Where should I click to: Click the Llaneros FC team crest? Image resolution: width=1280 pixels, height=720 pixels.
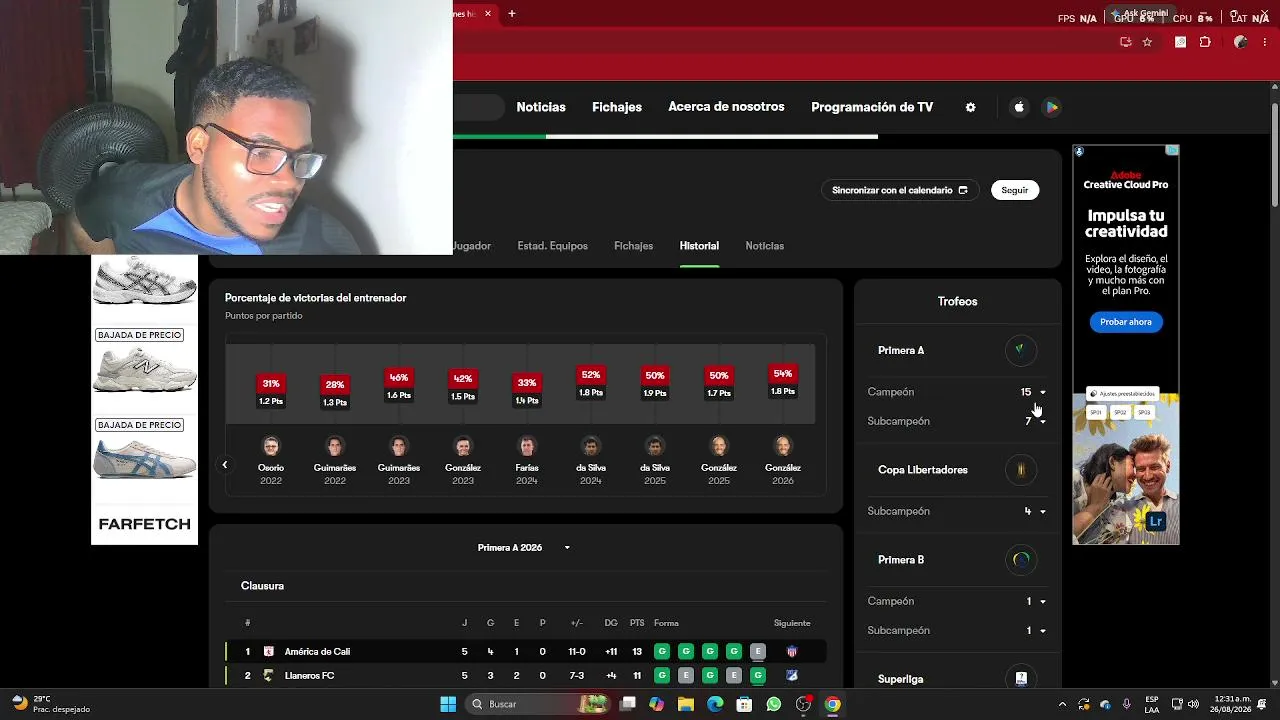268,675
